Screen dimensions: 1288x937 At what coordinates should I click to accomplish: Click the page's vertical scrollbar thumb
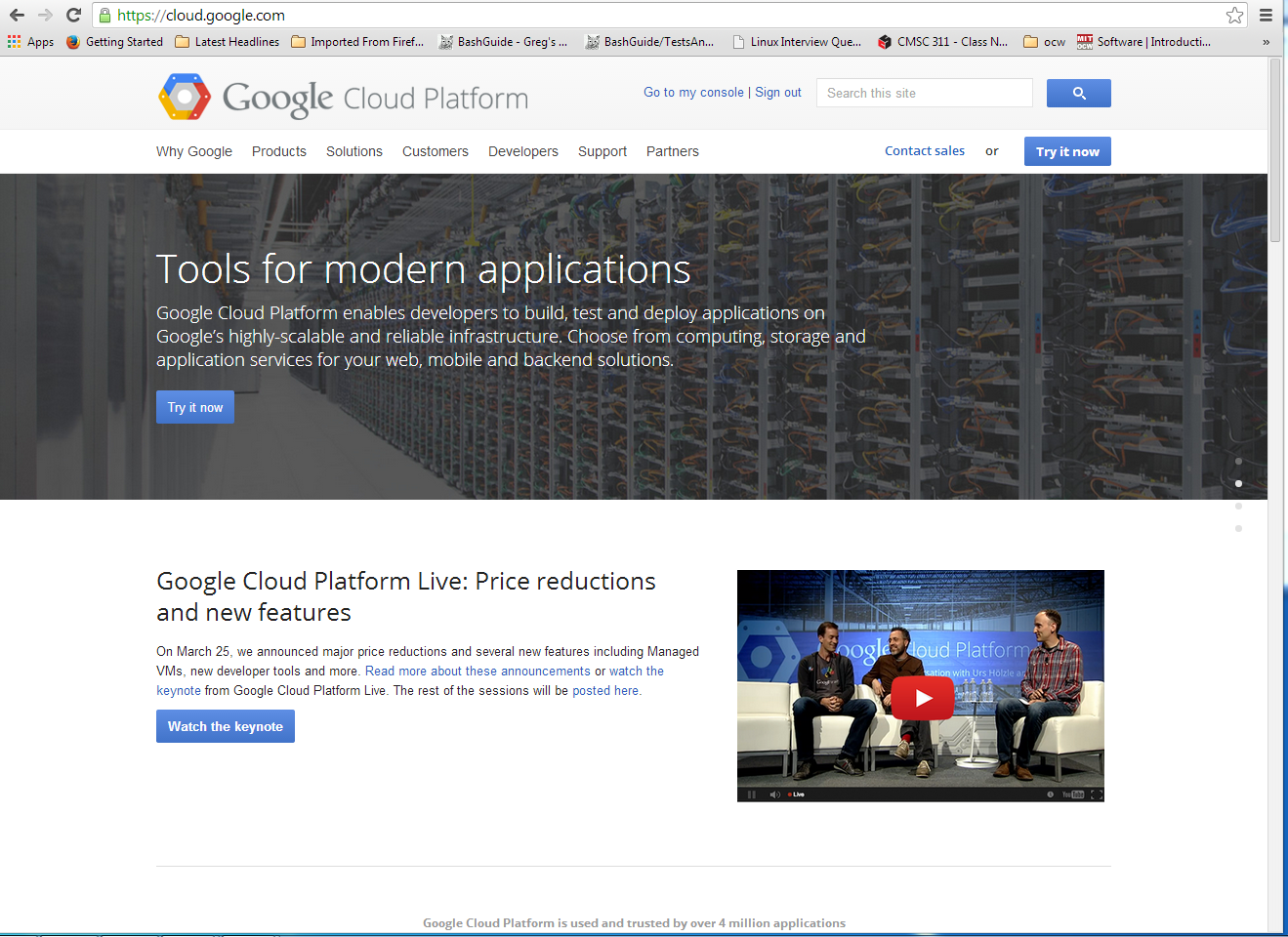click(x=1275, y=150)
